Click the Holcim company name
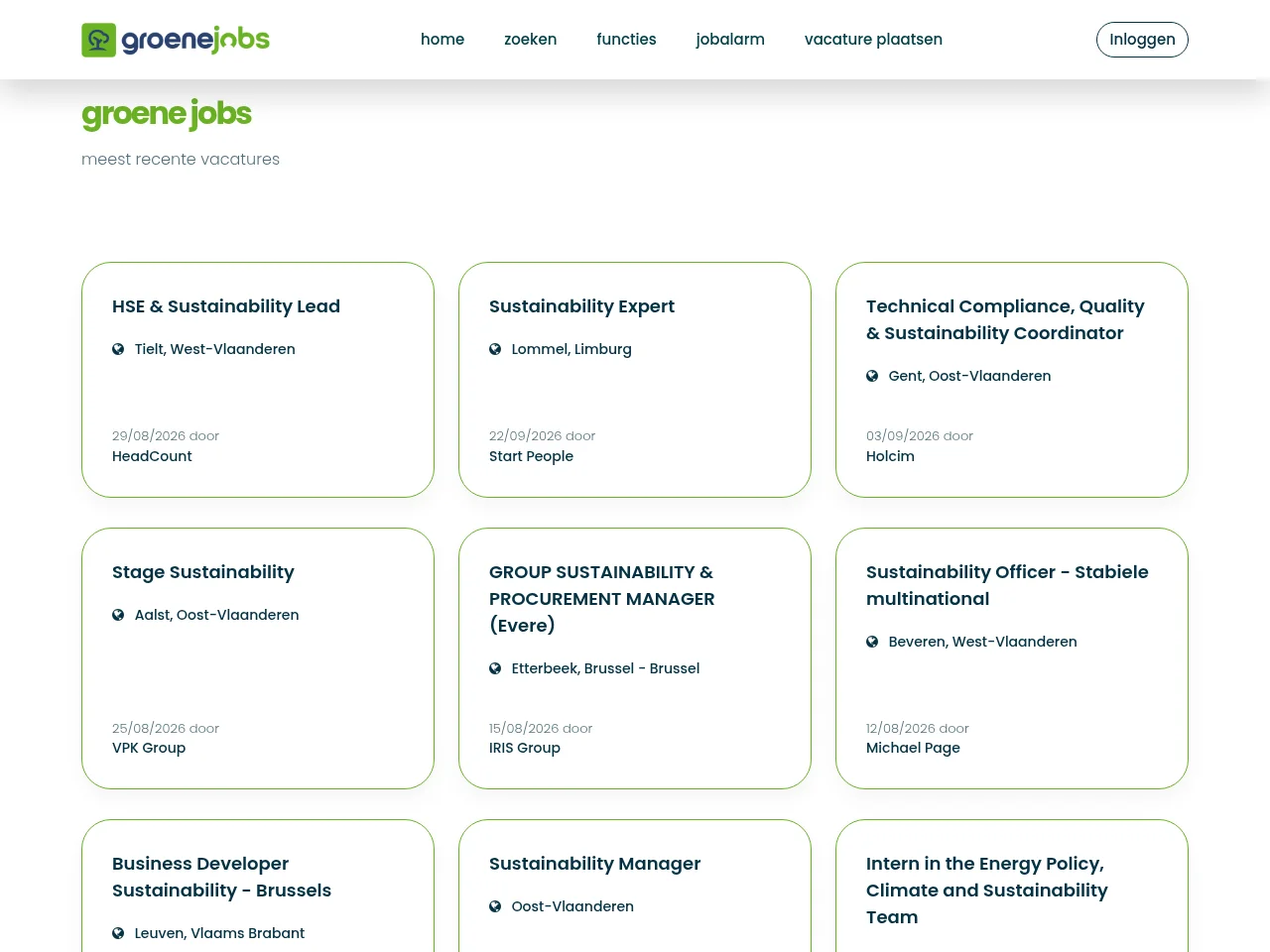Viewport: 1270px width, 952px height. pyautogui.click(x=890, y=456)
